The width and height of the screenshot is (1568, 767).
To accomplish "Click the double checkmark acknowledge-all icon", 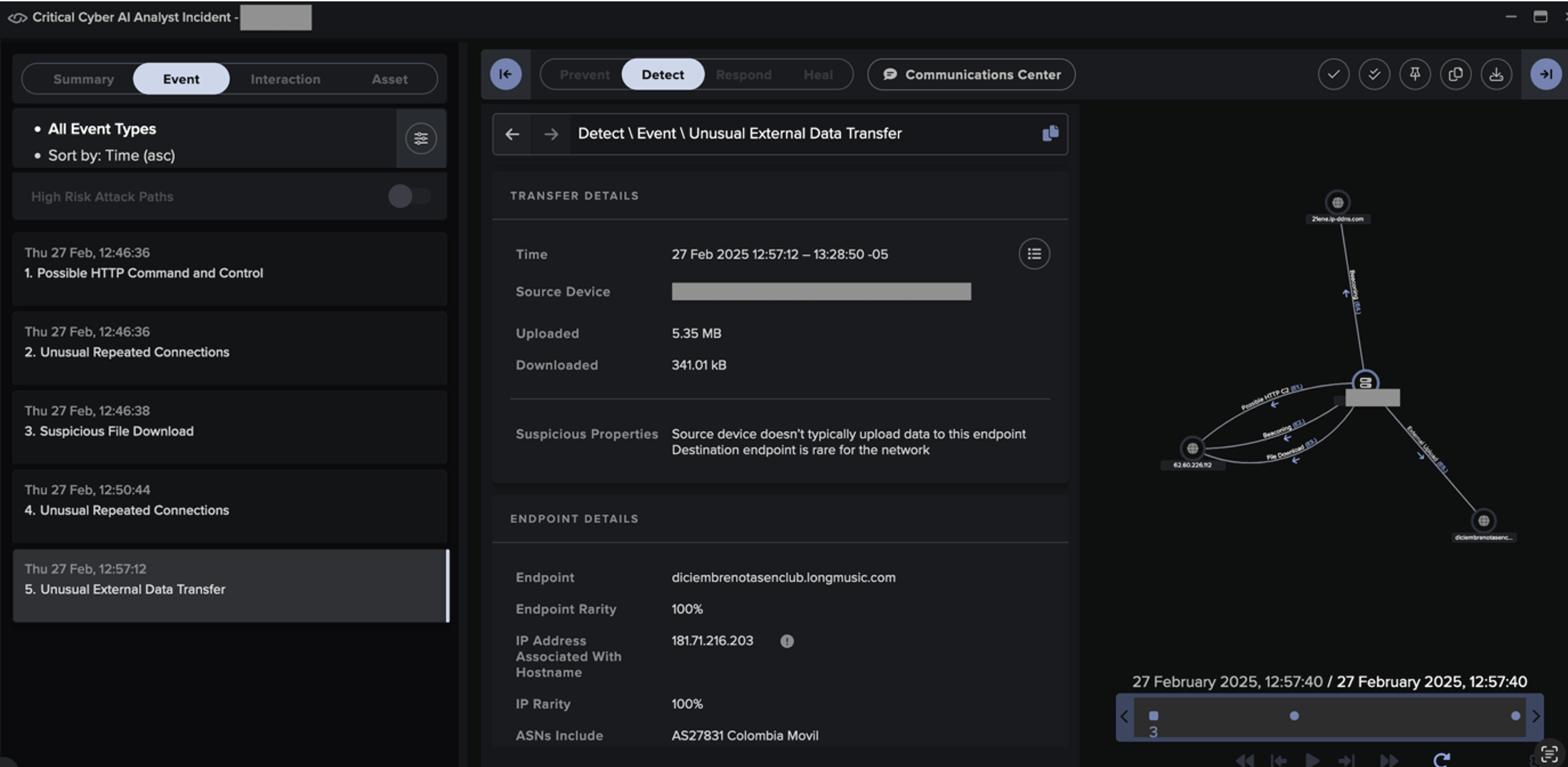I will pos(1374,74).
